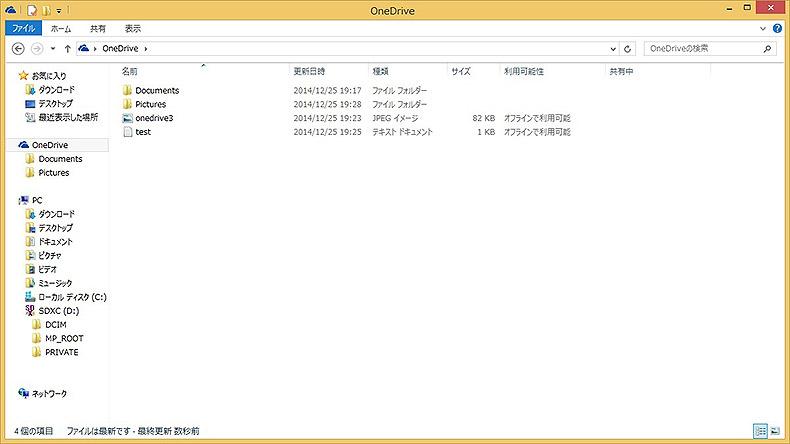This screenshot has width=790, height=444.
Task: Click the date 2014/12/25 19:17
Action: (x=327, y=90)
